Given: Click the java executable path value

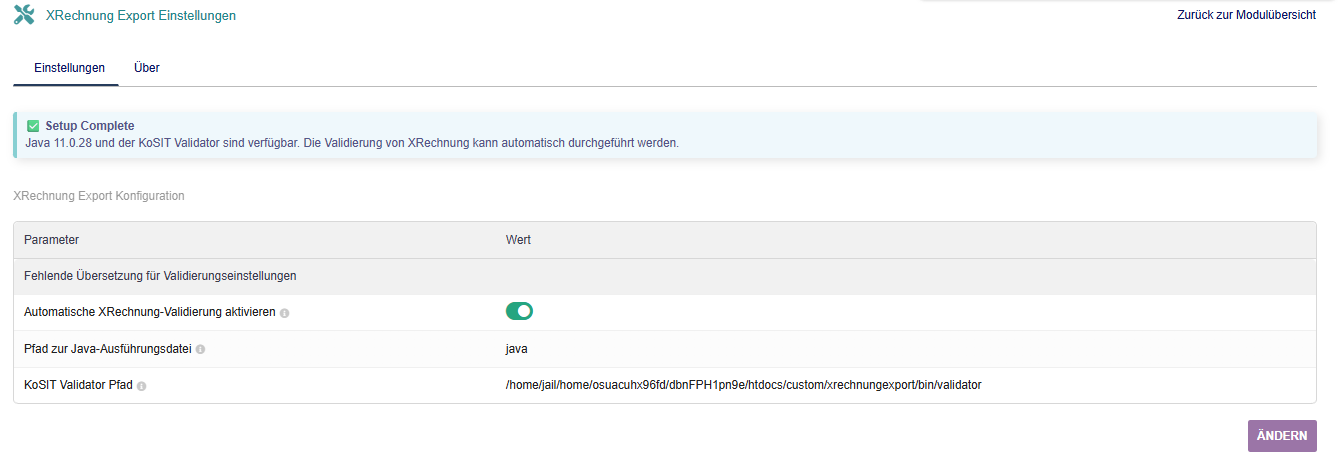Looking at the screenshot, I should [x=516, y=349].
